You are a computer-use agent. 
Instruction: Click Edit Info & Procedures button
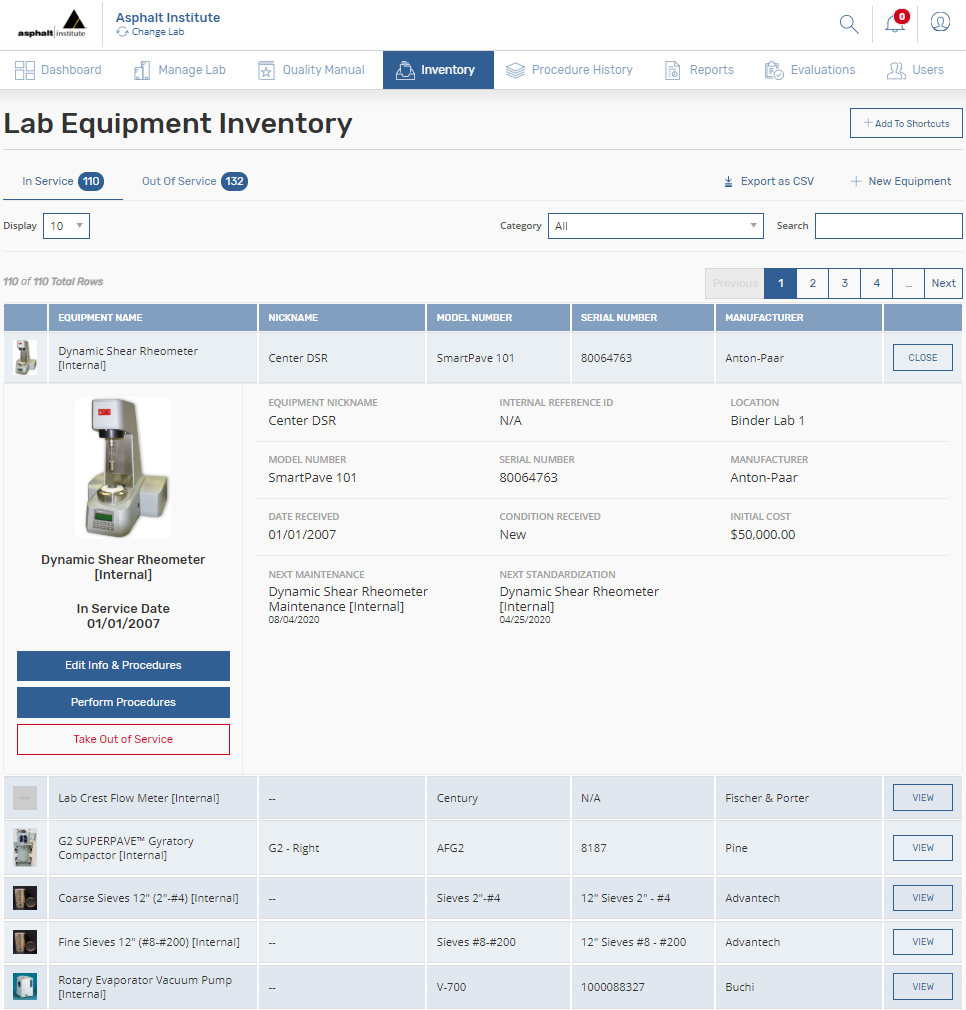[x=123, y=666]
